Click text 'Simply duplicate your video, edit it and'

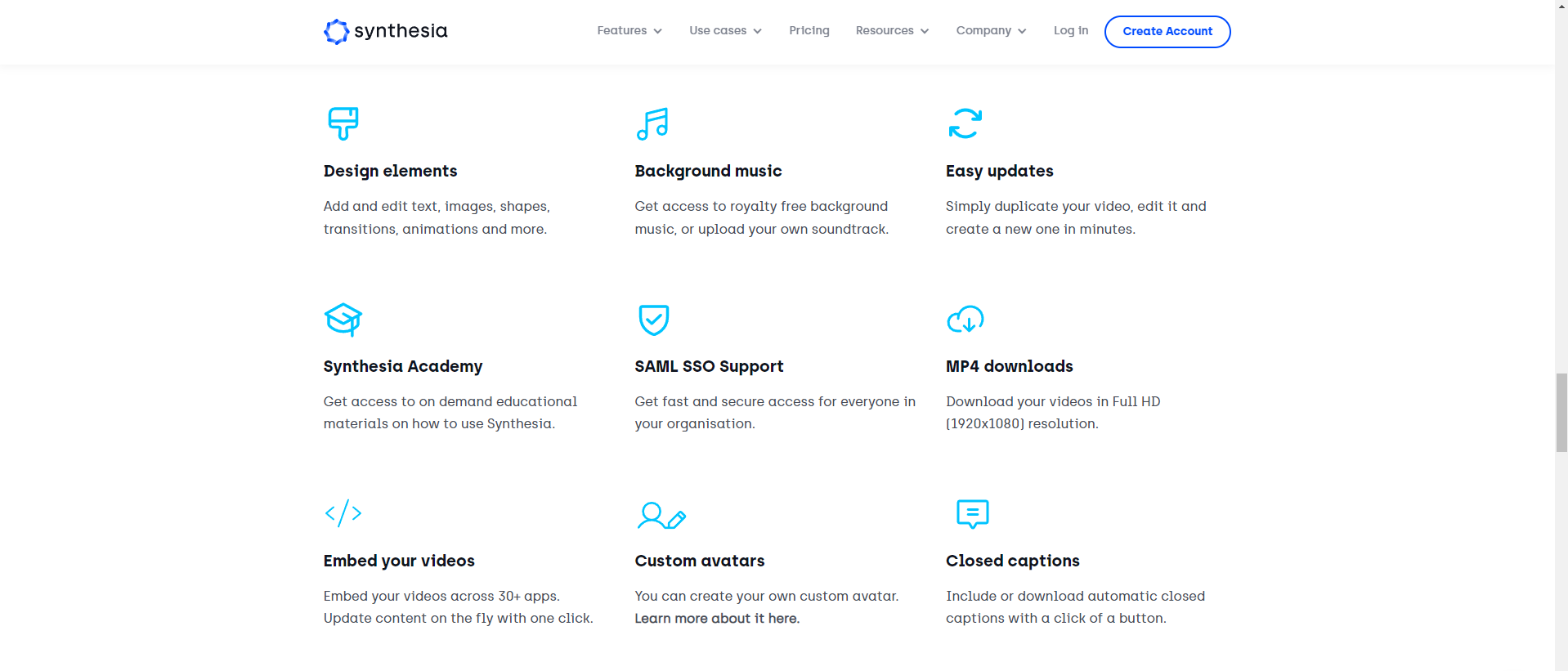point(1076,207)
